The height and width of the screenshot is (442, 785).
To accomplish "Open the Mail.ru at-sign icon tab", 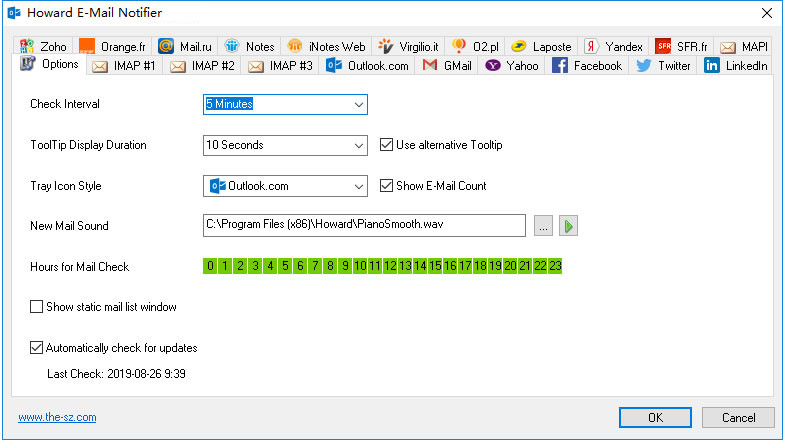I will coord(166,47).
